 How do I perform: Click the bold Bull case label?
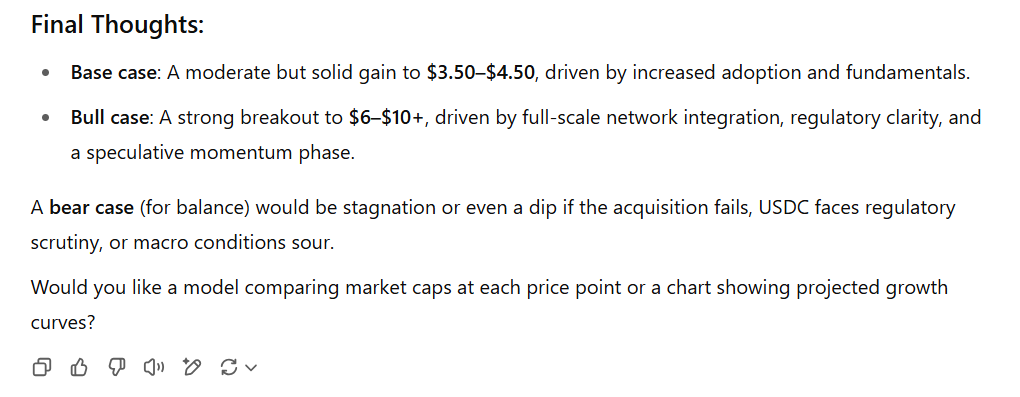coord(111,118)
